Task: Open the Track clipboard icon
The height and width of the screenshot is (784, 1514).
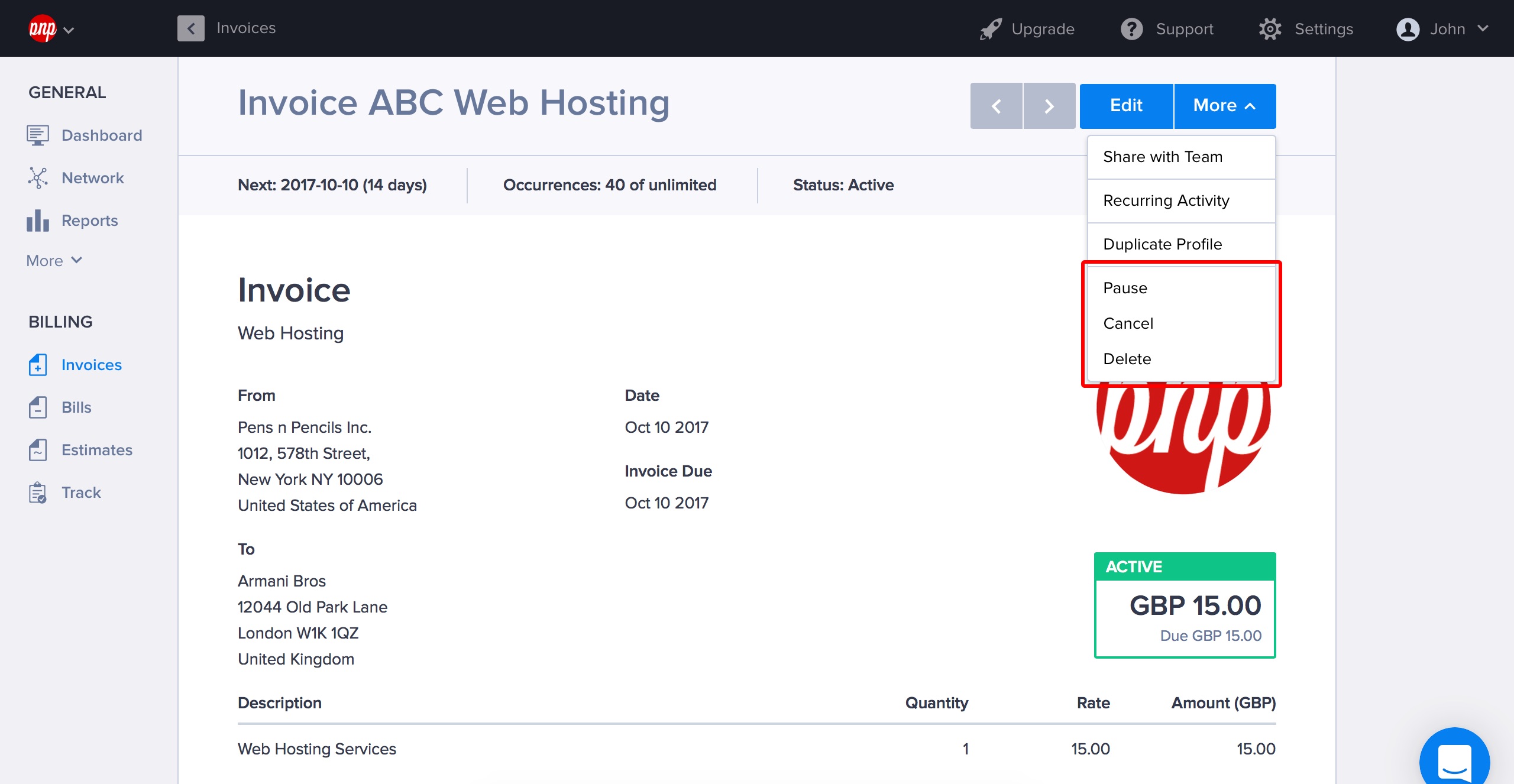Action: [37, 493]
